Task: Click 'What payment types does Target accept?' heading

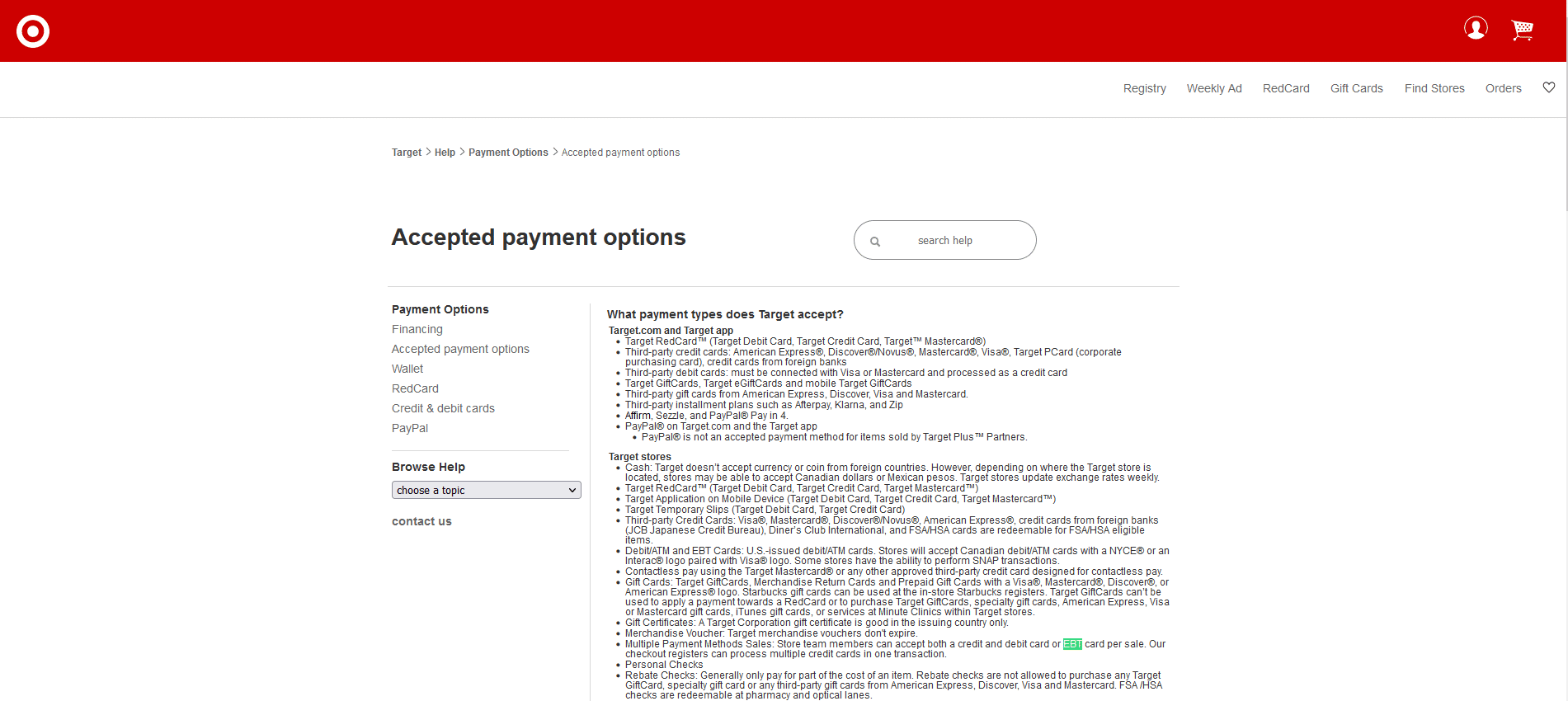Action: [x=725, y=314]
